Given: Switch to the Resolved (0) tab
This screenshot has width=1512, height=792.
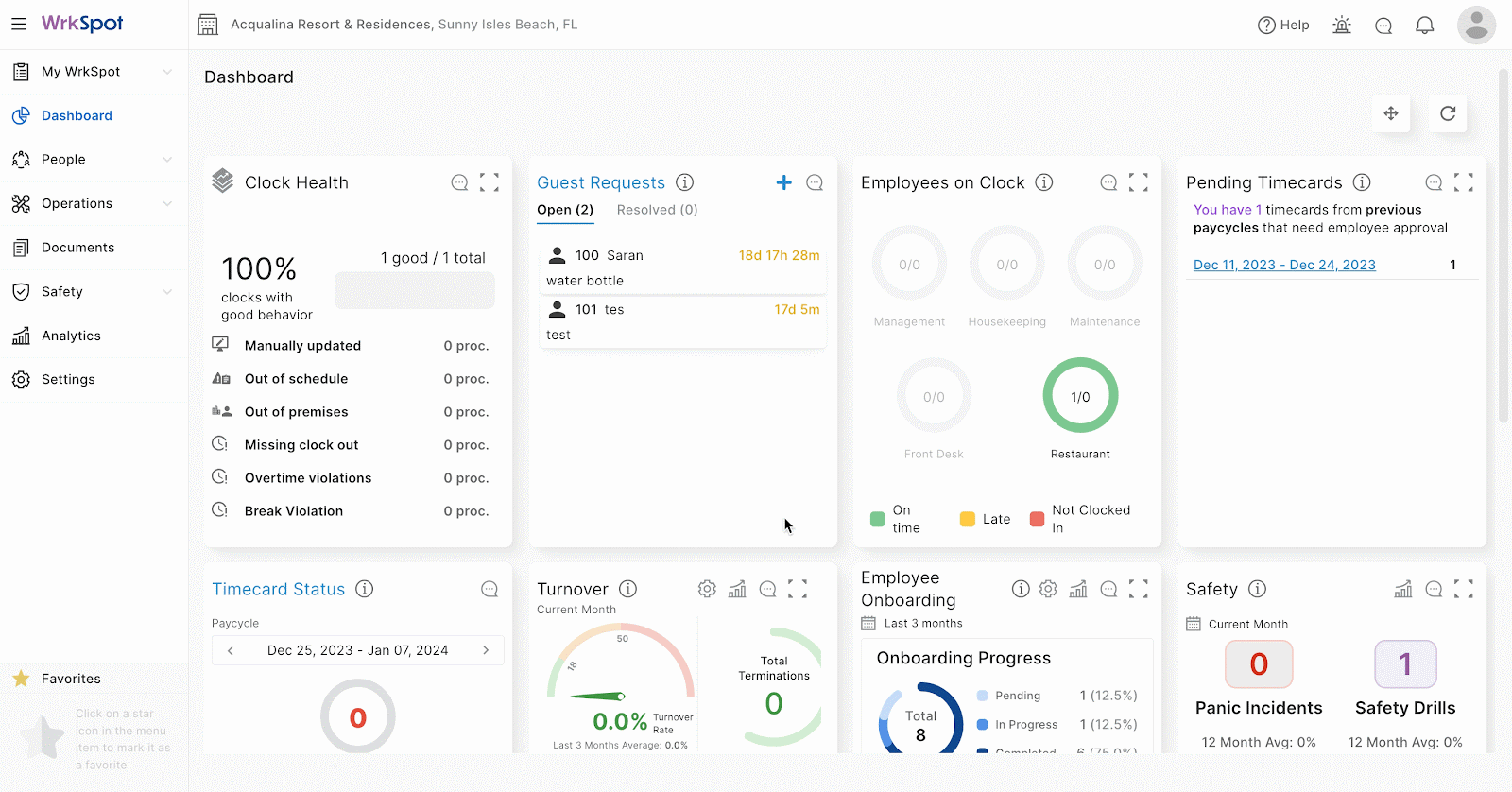Looking at the screenshot, I should coord(657,210).
